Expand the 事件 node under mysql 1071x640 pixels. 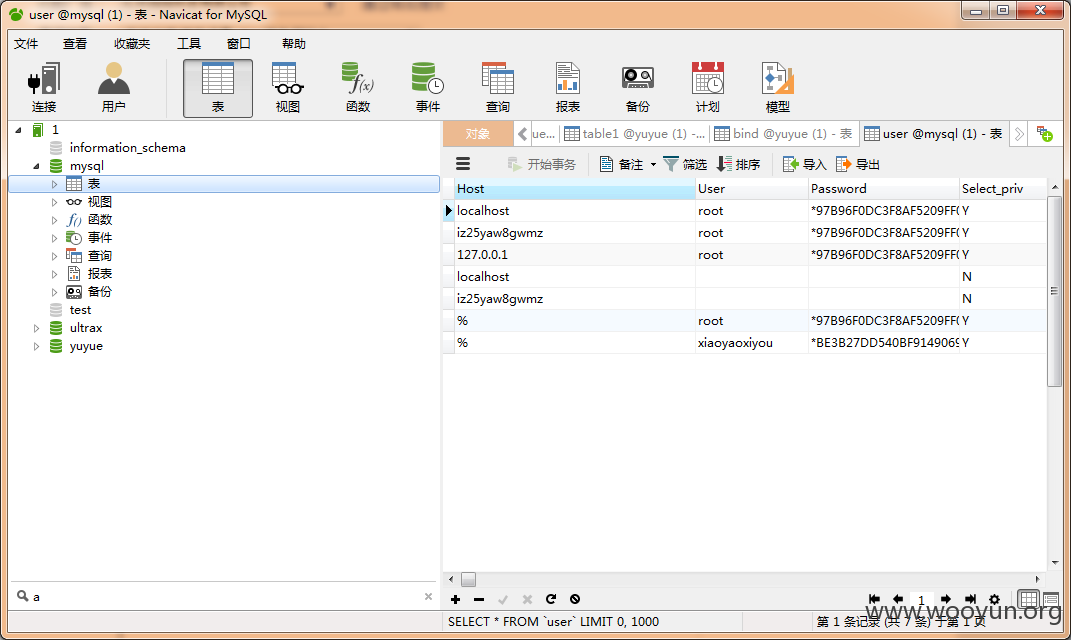tap(54, 238)
